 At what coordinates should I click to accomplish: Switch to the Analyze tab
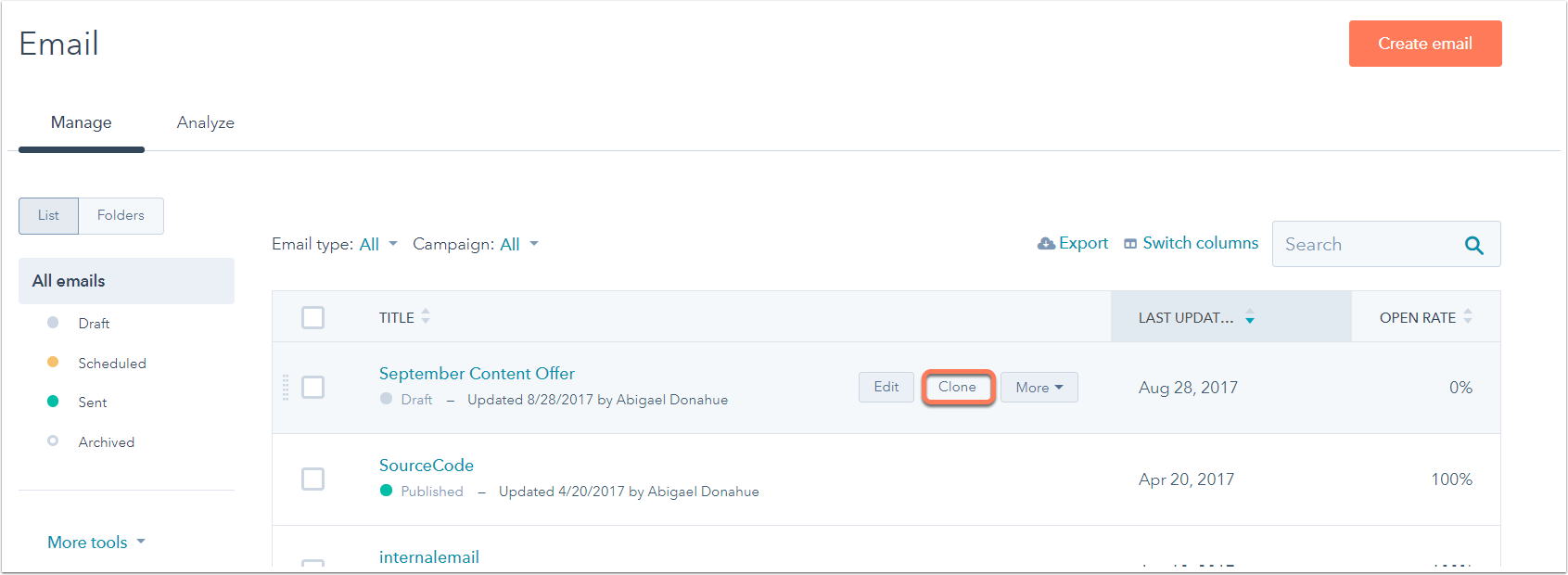tap(206, 122)
